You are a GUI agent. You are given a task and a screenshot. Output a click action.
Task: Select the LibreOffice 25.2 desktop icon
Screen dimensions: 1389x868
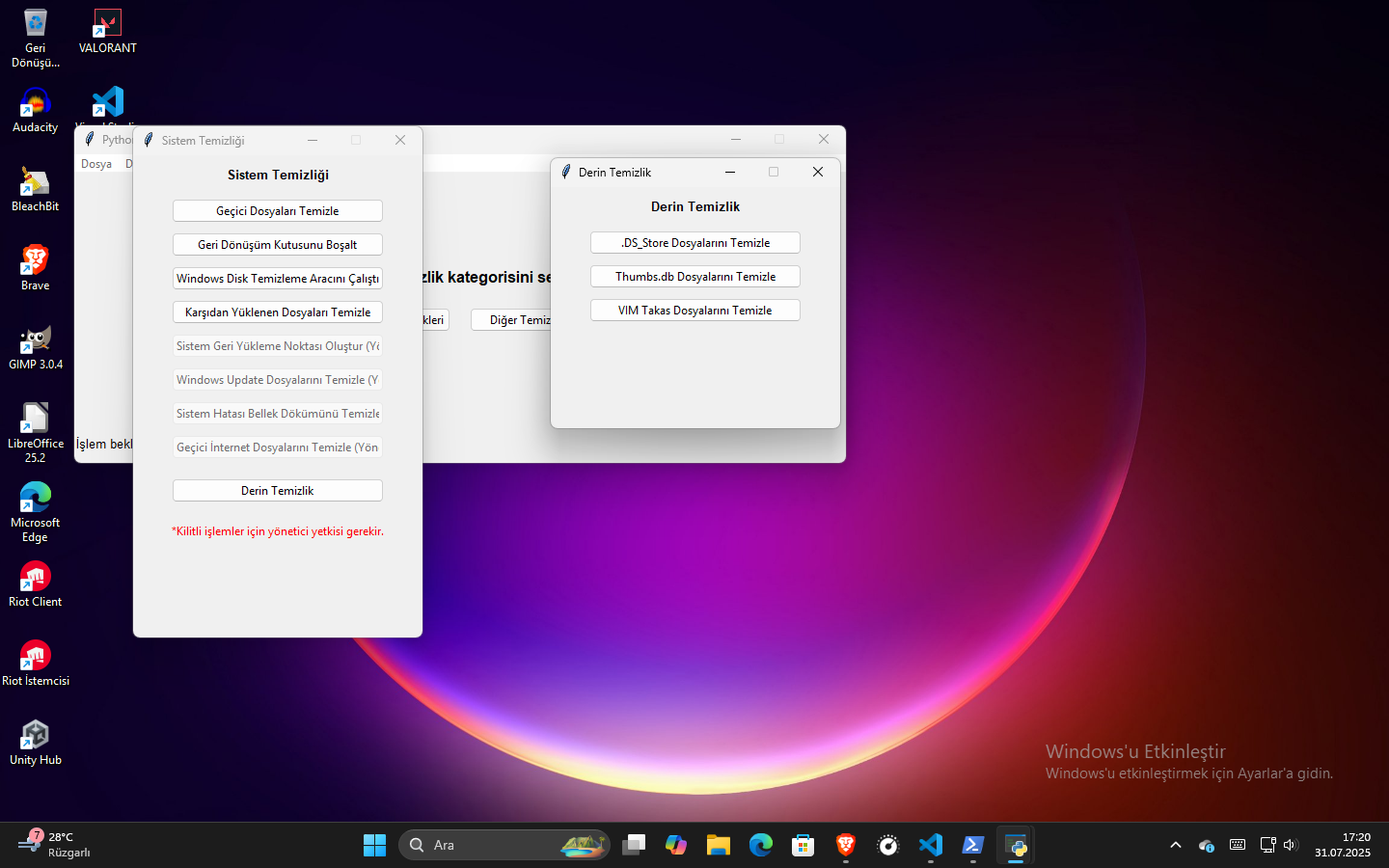pos(36,434)
